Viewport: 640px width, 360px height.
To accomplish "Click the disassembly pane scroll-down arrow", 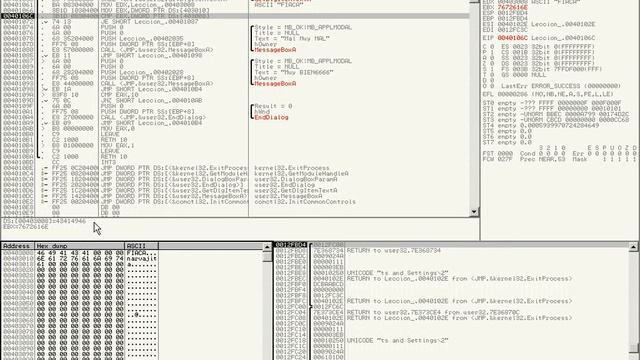I will (x=474, y=212).
